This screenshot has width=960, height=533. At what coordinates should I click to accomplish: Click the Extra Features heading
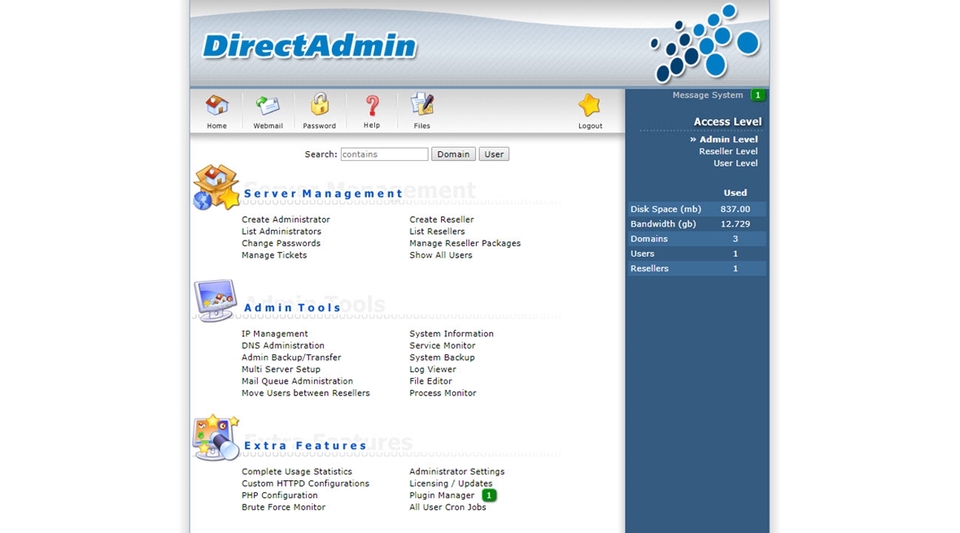click(x=305, y=445)
